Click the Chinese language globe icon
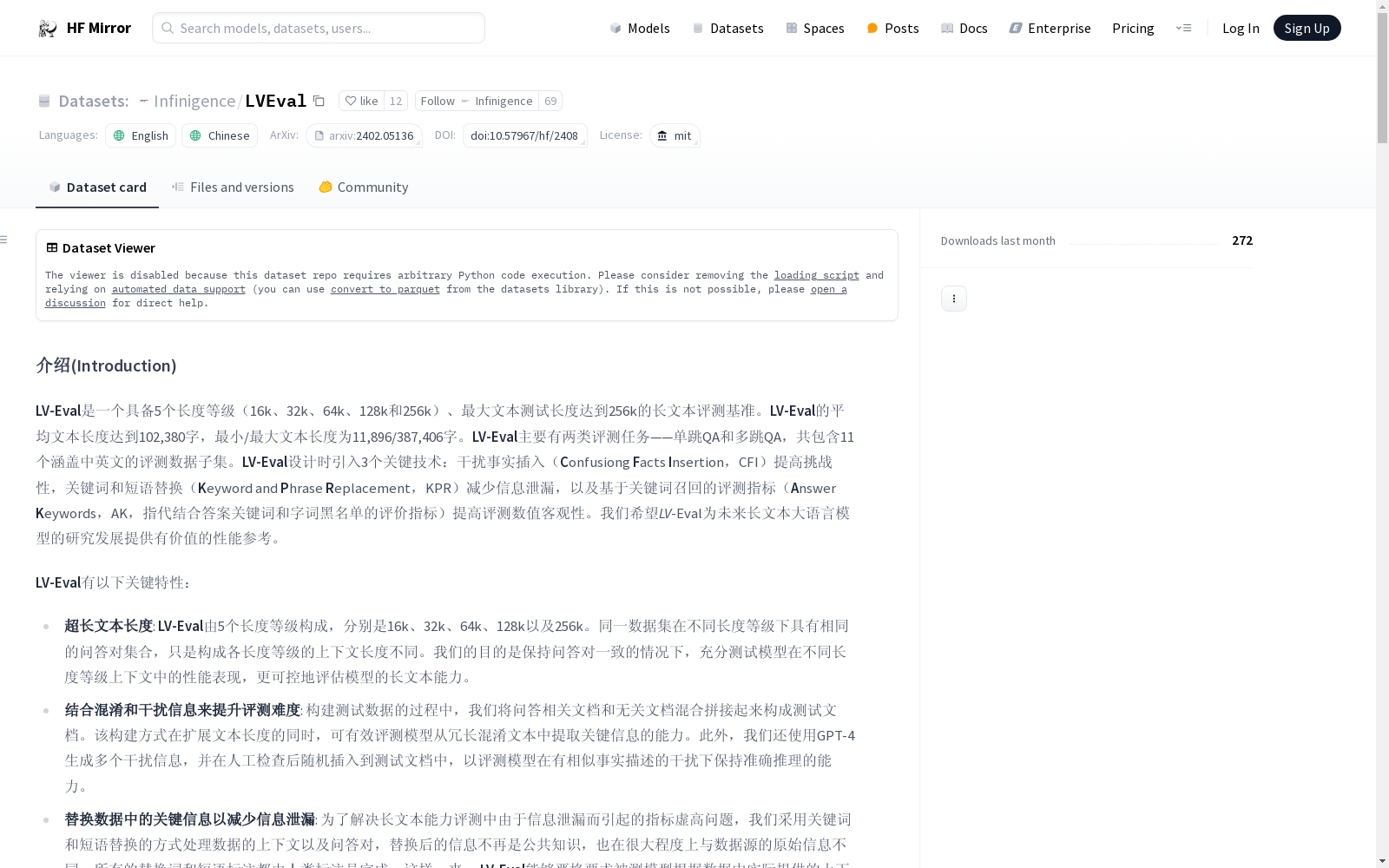Image resolution: width=1389 pixels, height=868 pixels. (x=195, y=135)
